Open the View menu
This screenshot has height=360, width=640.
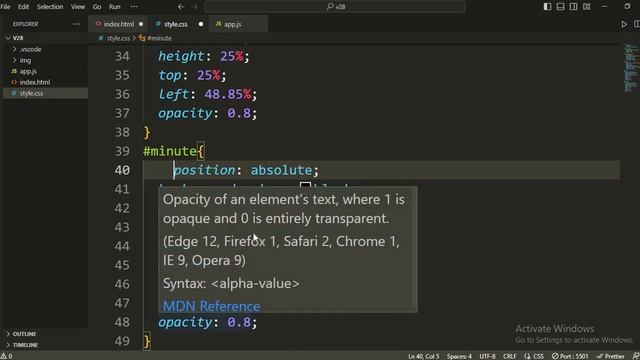(78, 7)
